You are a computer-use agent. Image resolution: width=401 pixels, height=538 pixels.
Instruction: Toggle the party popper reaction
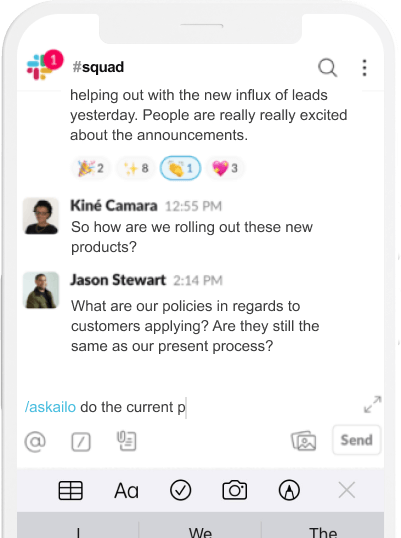click(x=91, y=168)
